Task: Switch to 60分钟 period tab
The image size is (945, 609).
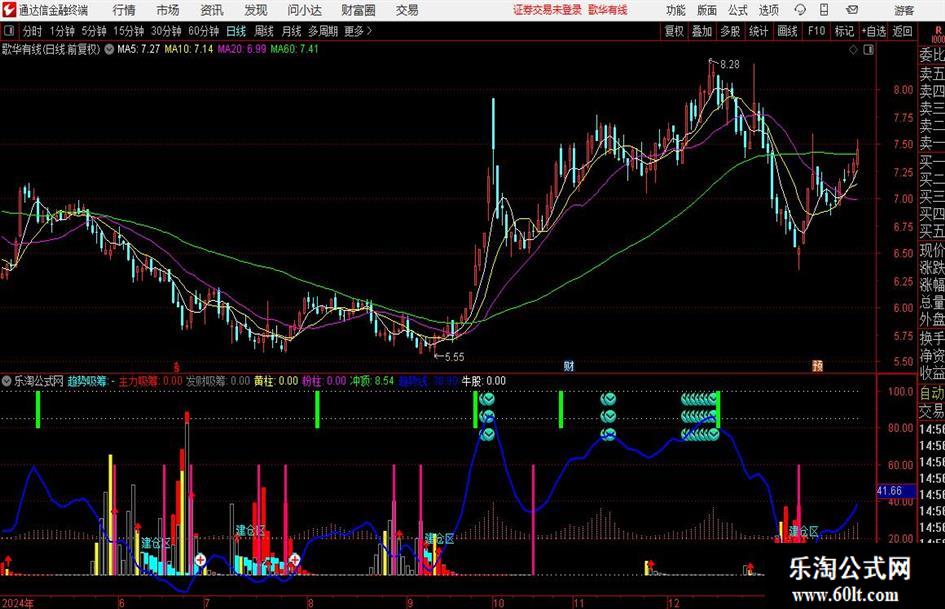Action: (203, 31)
